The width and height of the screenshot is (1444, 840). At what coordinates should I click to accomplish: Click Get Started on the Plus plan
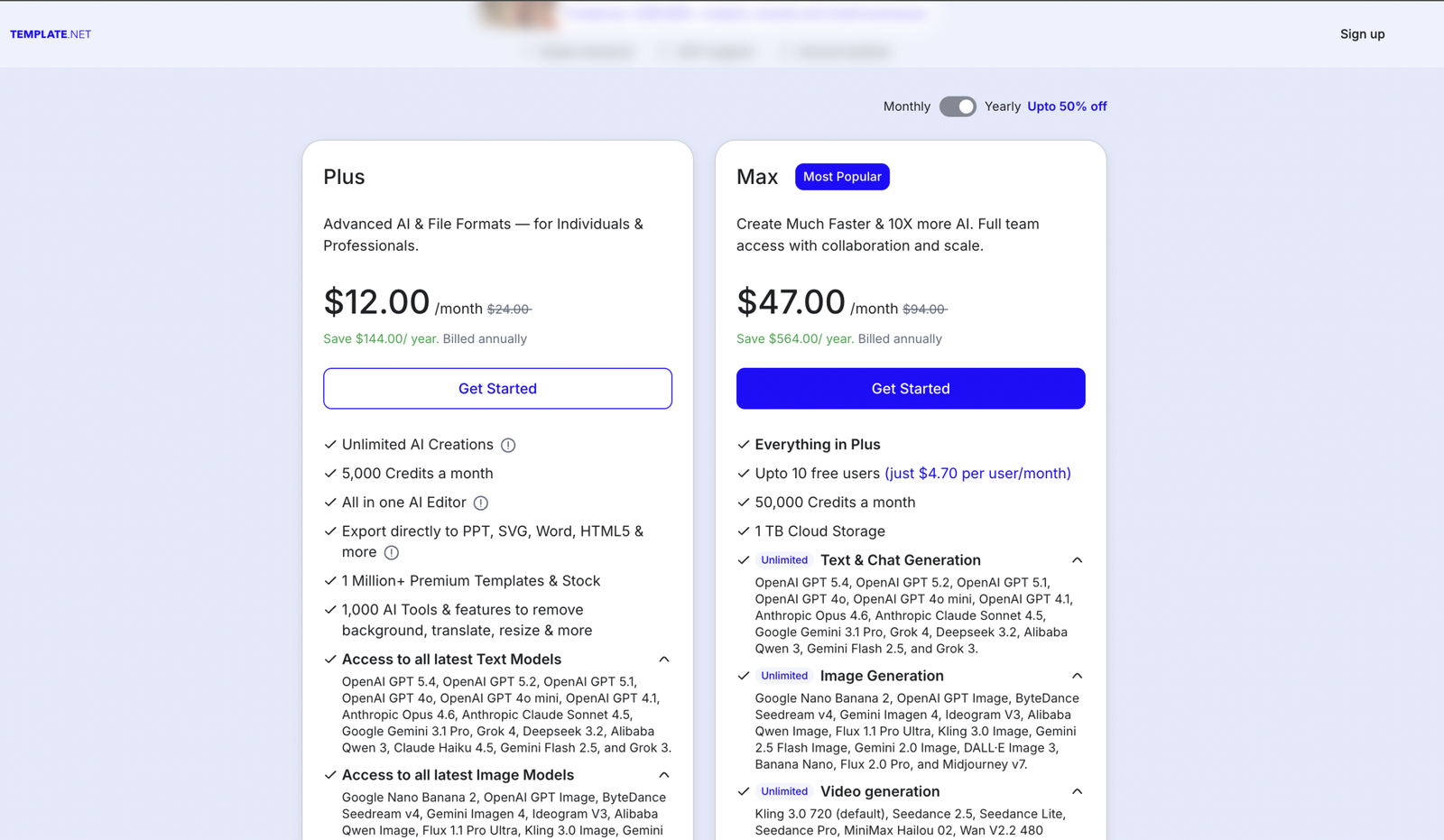(x=497, y=388)
